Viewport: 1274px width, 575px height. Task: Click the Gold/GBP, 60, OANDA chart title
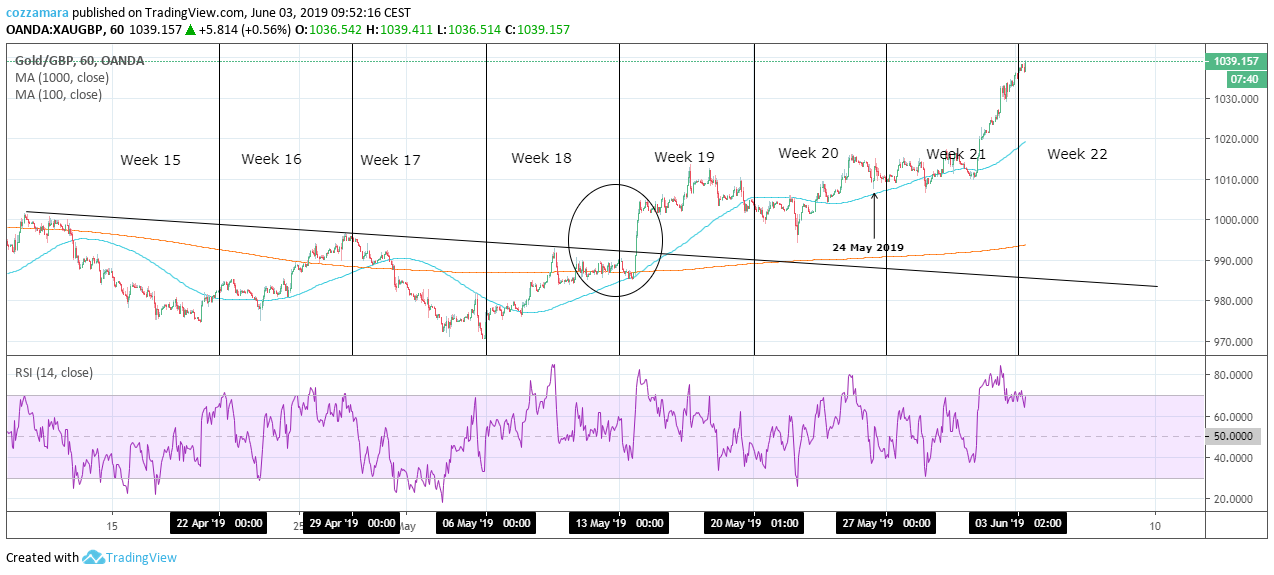tap(79, 61)
